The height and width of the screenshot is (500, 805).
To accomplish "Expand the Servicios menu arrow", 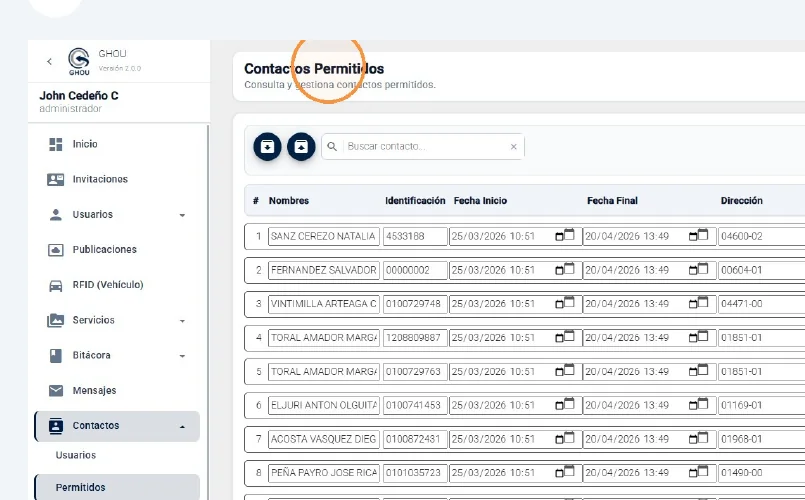I will [182, 321].
